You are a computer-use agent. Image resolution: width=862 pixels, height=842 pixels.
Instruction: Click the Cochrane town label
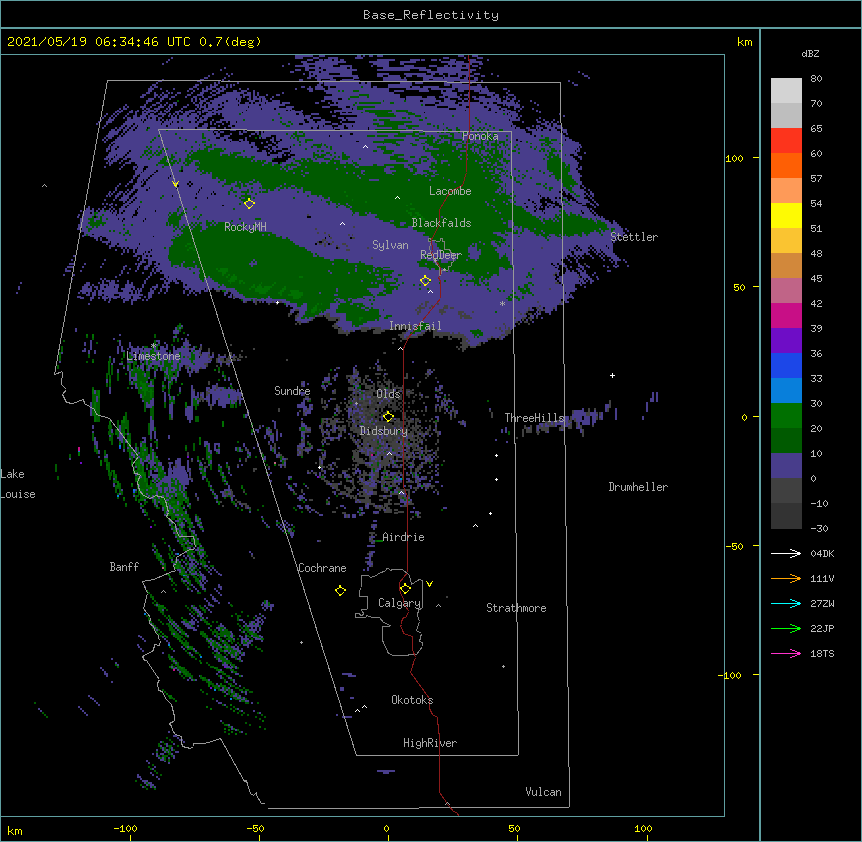click(322, 568)
